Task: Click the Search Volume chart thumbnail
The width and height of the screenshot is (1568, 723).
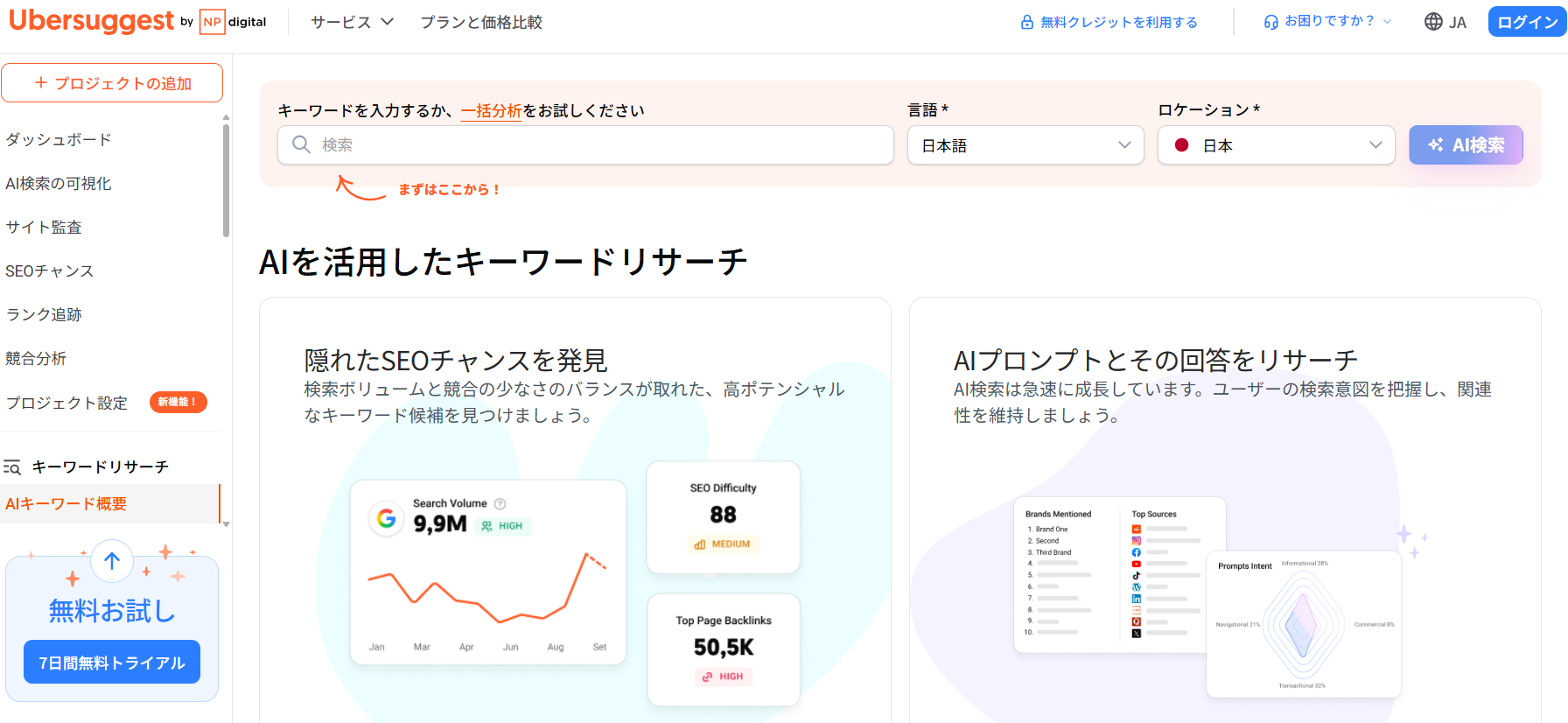Action: (x=488, y=572)
